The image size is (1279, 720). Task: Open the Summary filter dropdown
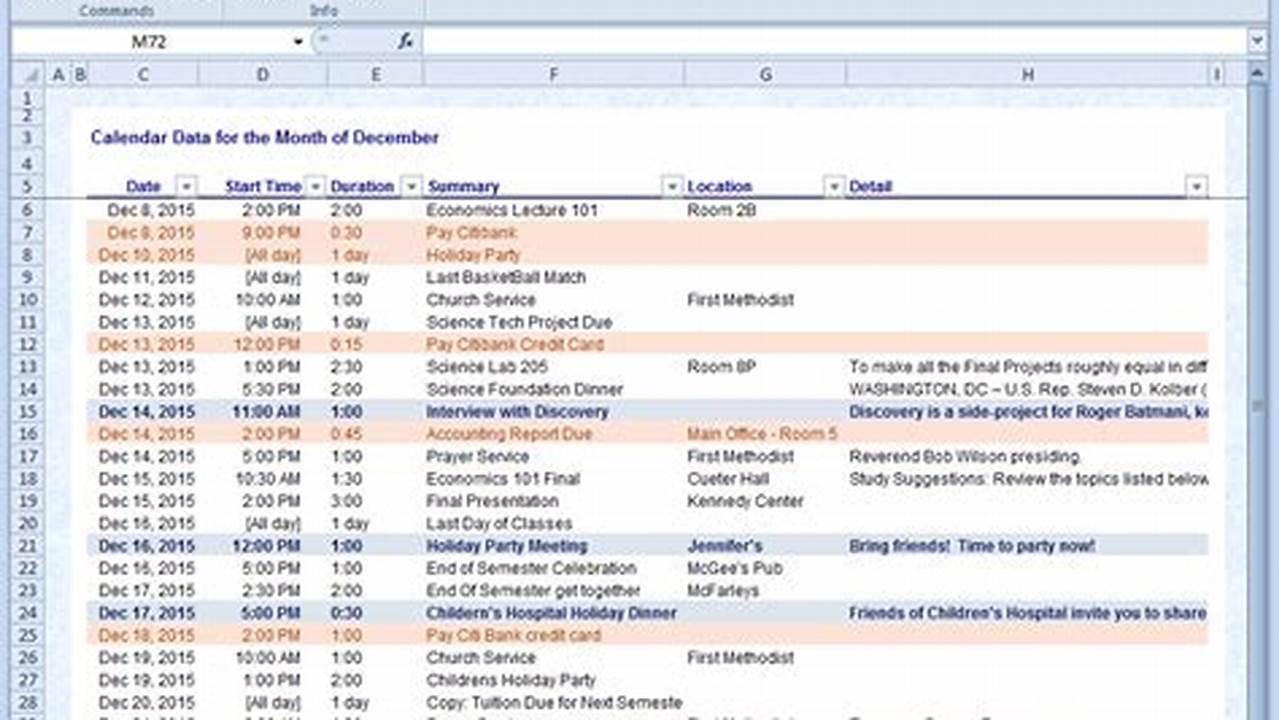pos(672,186)
